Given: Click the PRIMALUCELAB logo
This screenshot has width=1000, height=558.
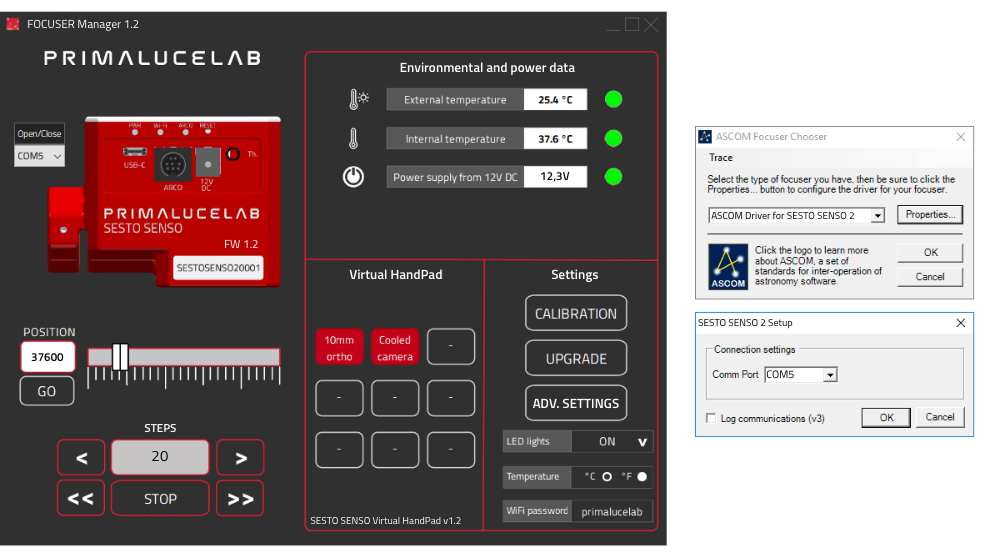Looking at the screenshot, I should 152,58.
